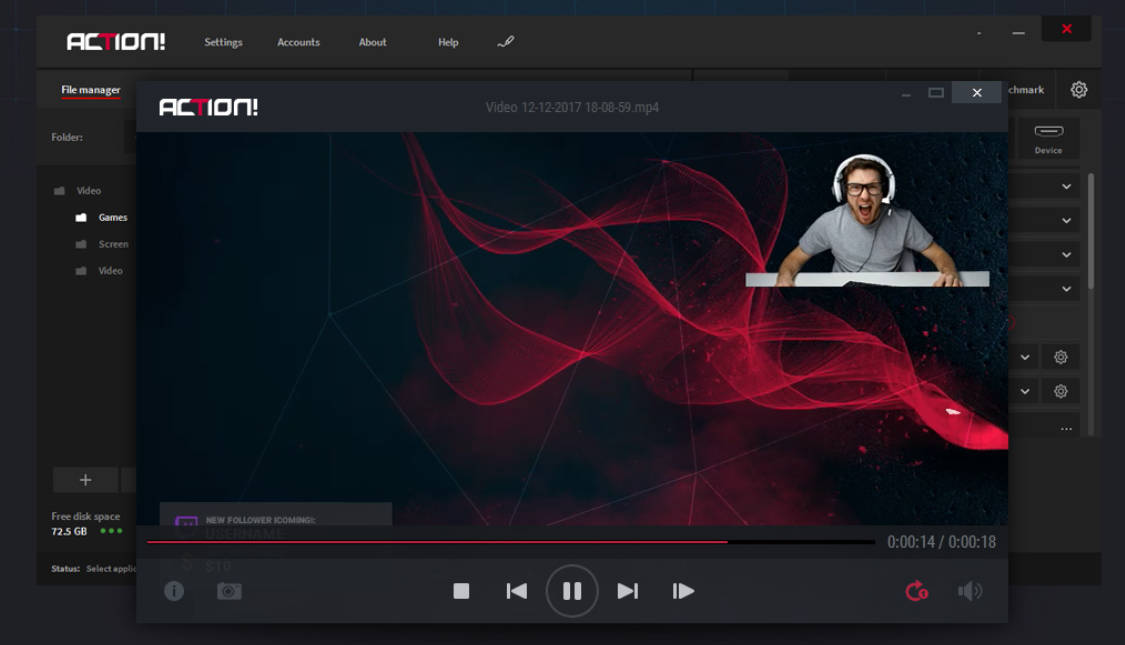Click the time display 0:00:14 / 0:00:18
Screen dimensions: 1125x645
click(941, 542)
